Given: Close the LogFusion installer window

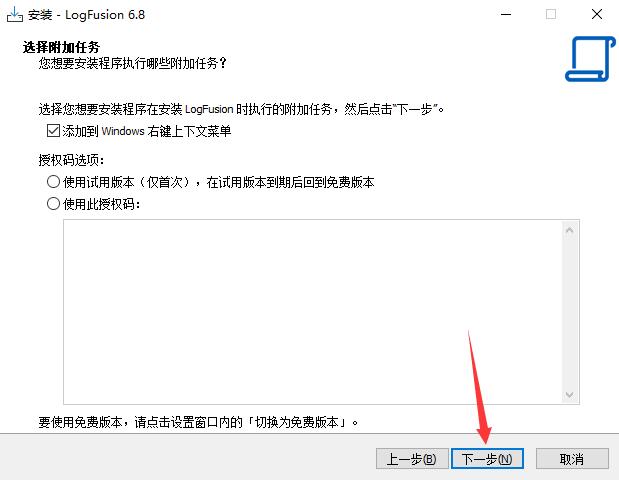Looking at the screenshot, I should click(x=597, y=15).
